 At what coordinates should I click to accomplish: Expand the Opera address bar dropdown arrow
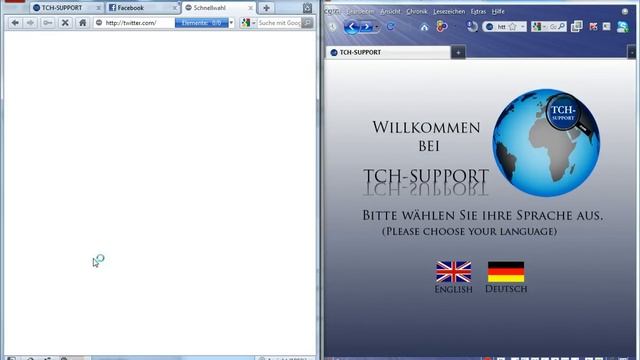point(231,23)
